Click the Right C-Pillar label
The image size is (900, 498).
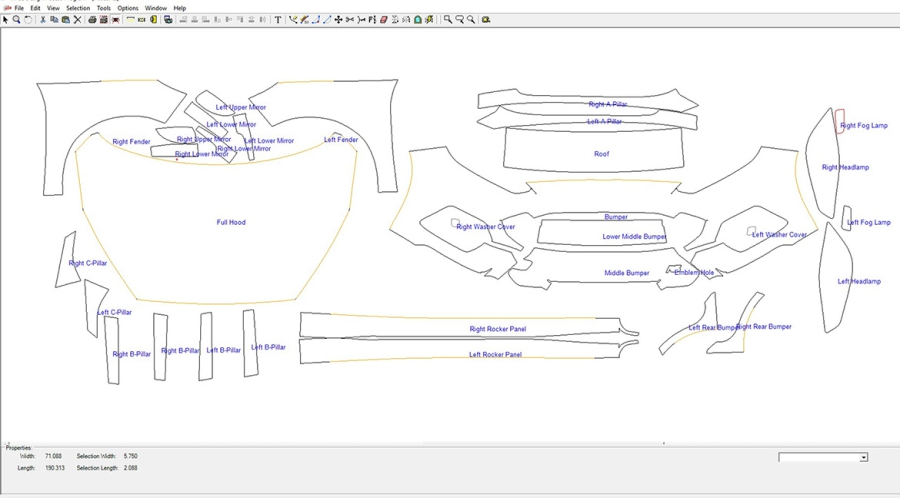[x=87, y=263]
